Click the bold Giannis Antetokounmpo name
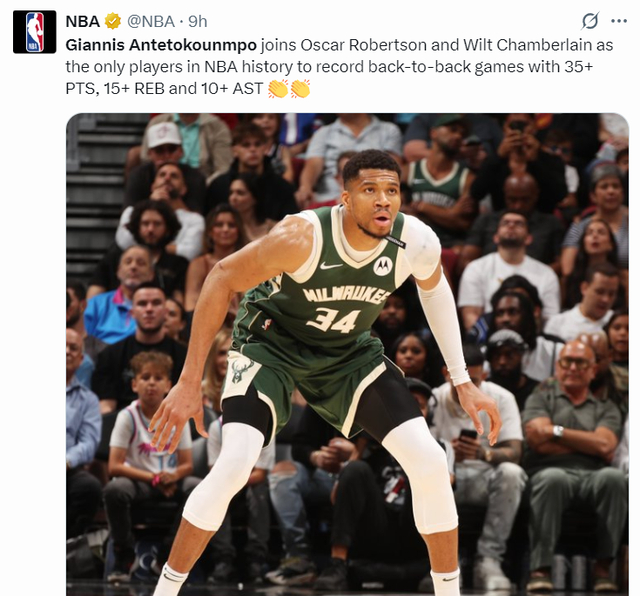The image size is (640, 596). point(161,45)
